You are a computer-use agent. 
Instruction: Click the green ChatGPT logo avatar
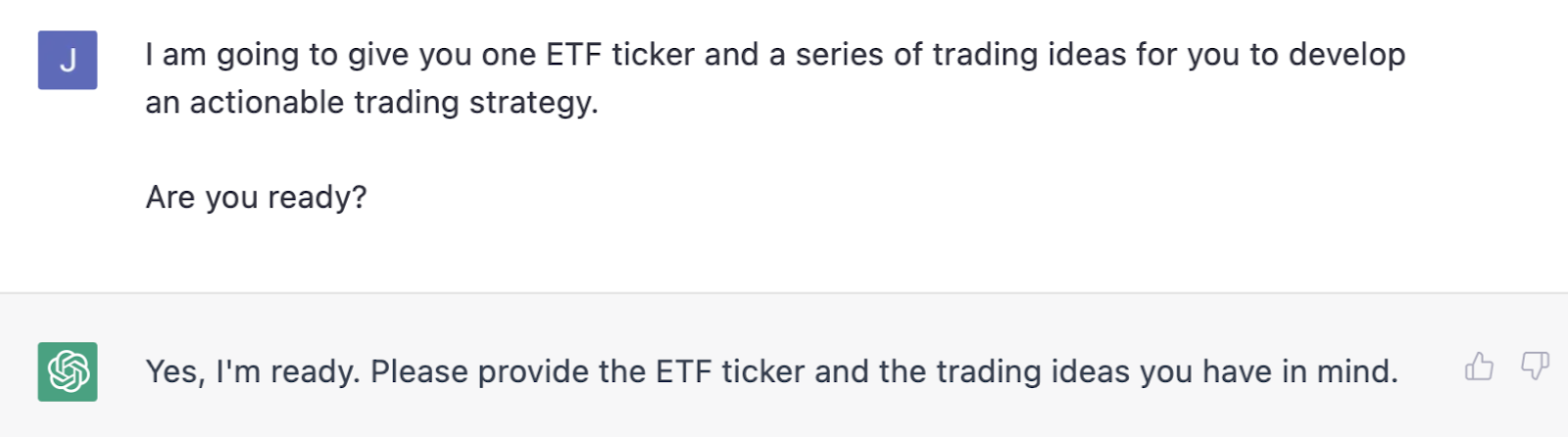[x=68, y=371]
